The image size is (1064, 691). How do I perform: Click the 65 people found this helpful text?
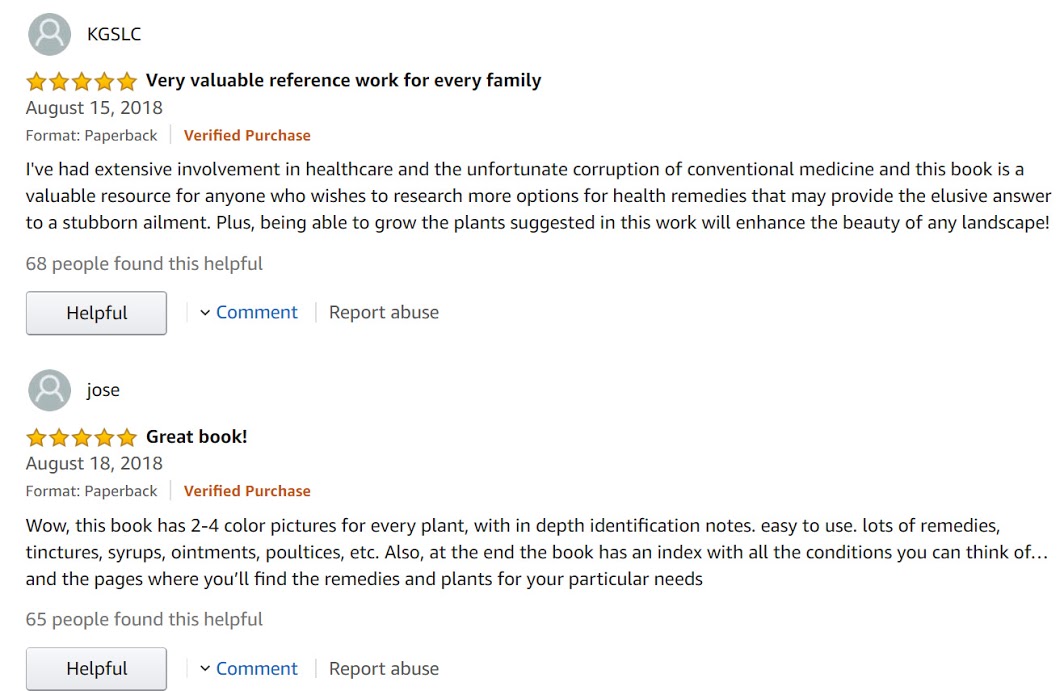(144, 619)
